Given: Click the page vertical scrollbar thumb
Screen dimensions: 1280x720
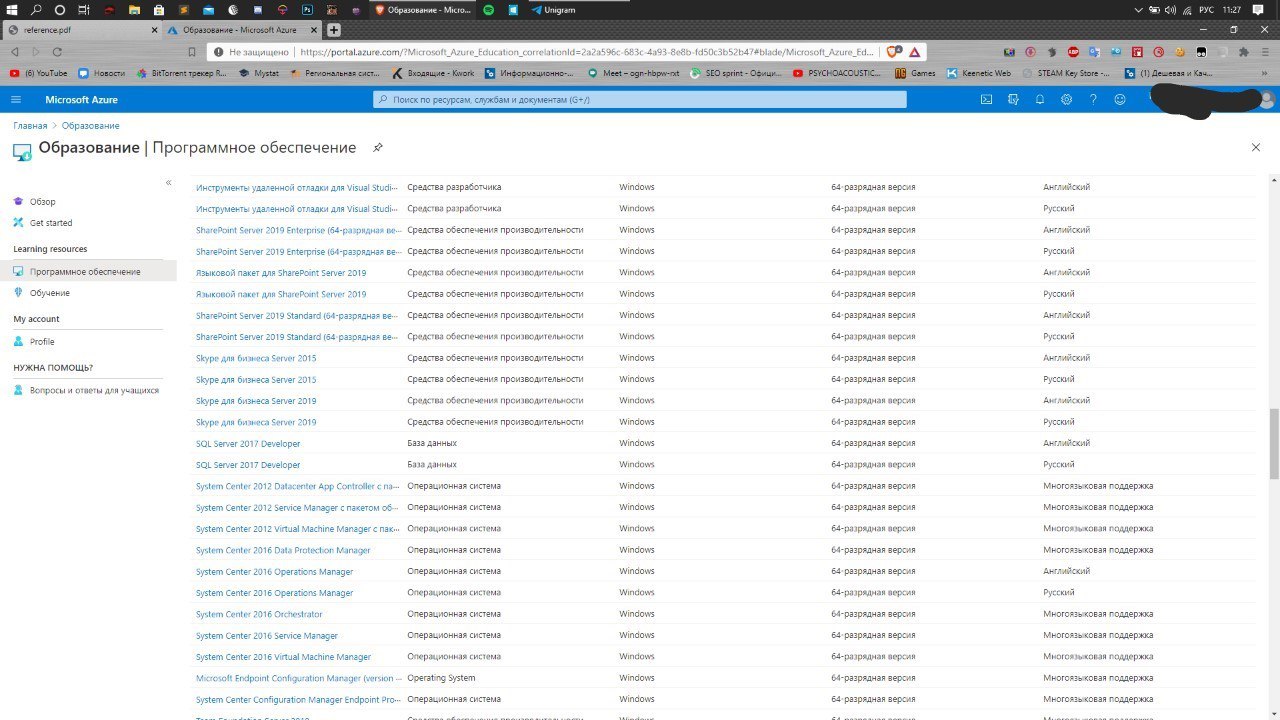Looking at the screenshot, I should coord(1273,444).
